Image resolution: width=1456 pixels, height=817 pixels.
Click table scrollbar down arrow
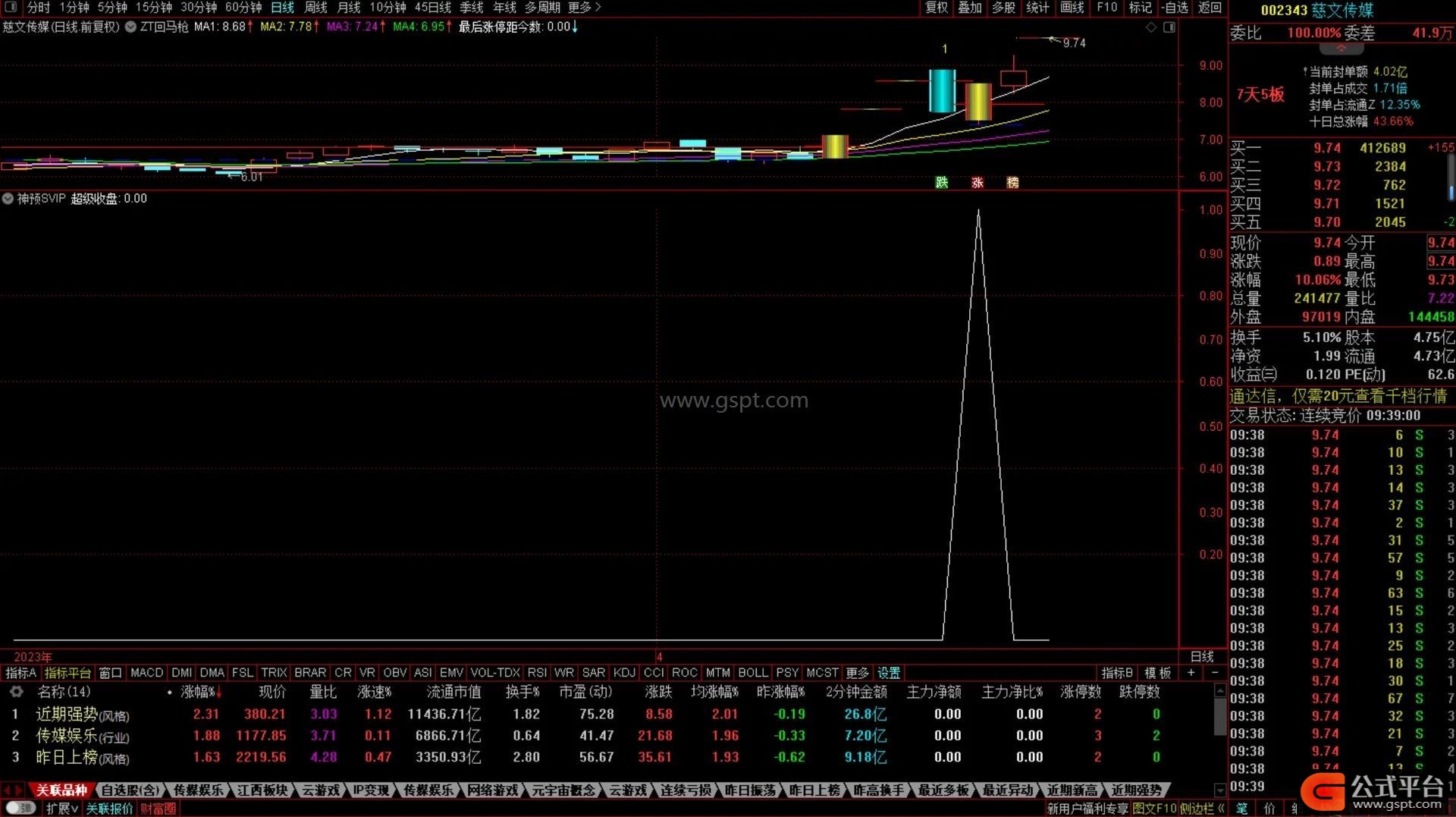[1220, 790]
